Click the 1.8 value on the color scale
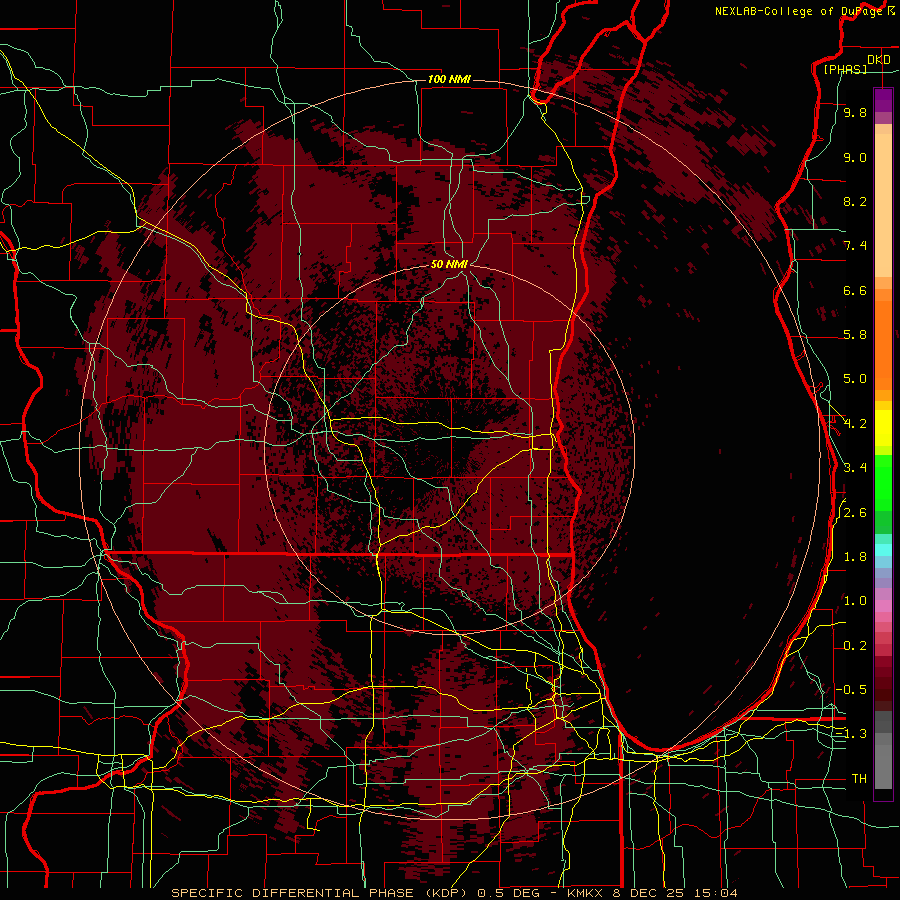 pos(855,557)
